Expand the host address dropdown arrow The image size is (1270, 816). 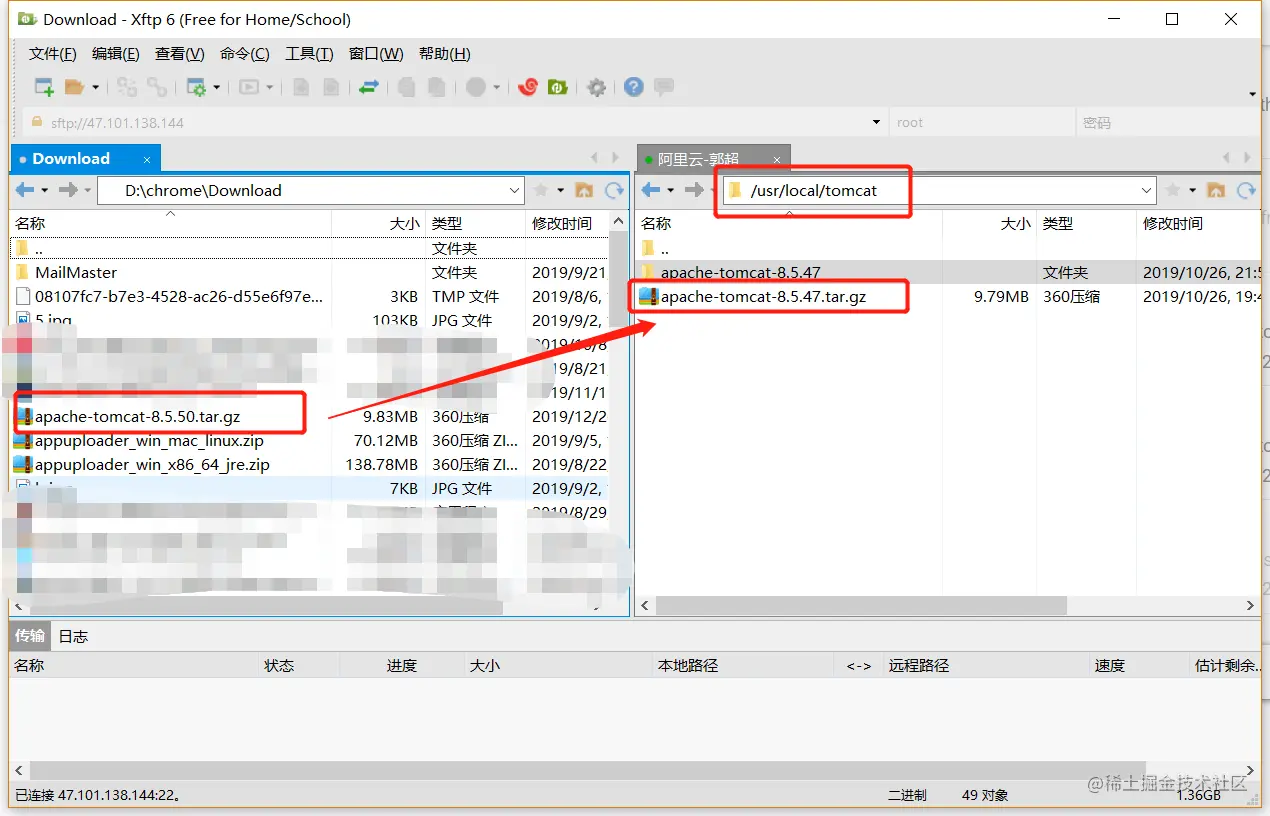pyautogui.click(x=877, y=123)
